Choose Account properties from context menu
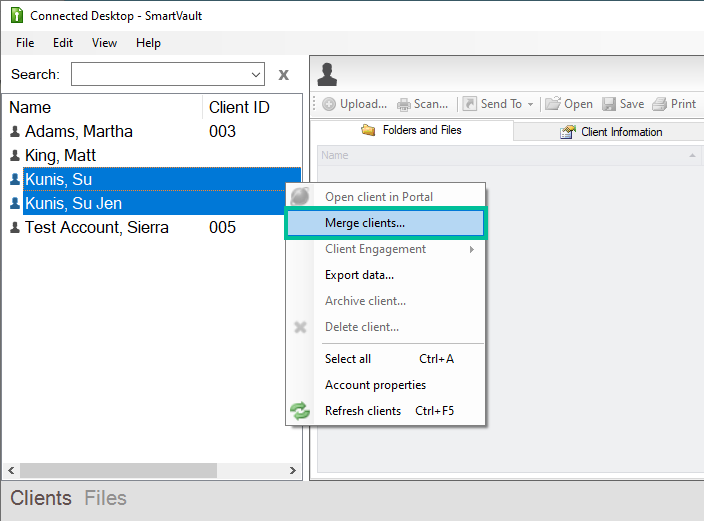This screenshot has height=521, width=704. point(386,385)
